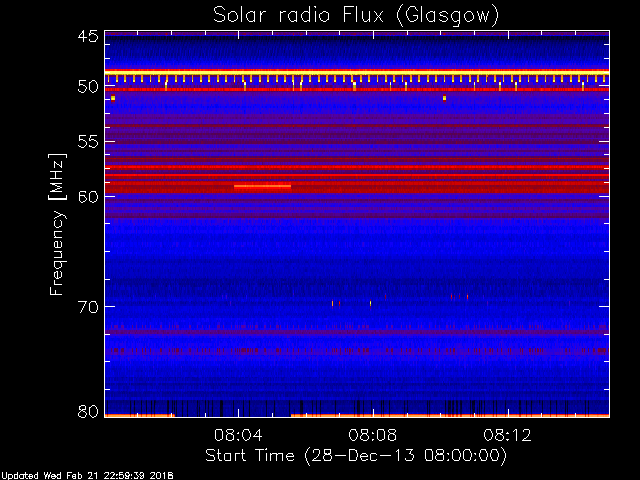Click the 55 MHz frequency tick label
640x480 pixels.
click(x=87, y=142)
